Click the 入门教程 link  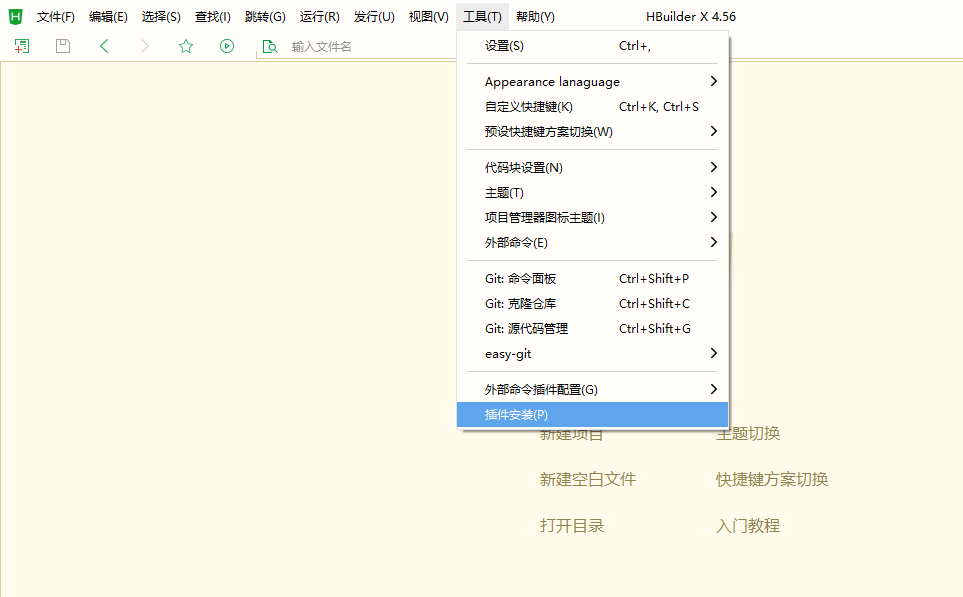click(748, 526)
